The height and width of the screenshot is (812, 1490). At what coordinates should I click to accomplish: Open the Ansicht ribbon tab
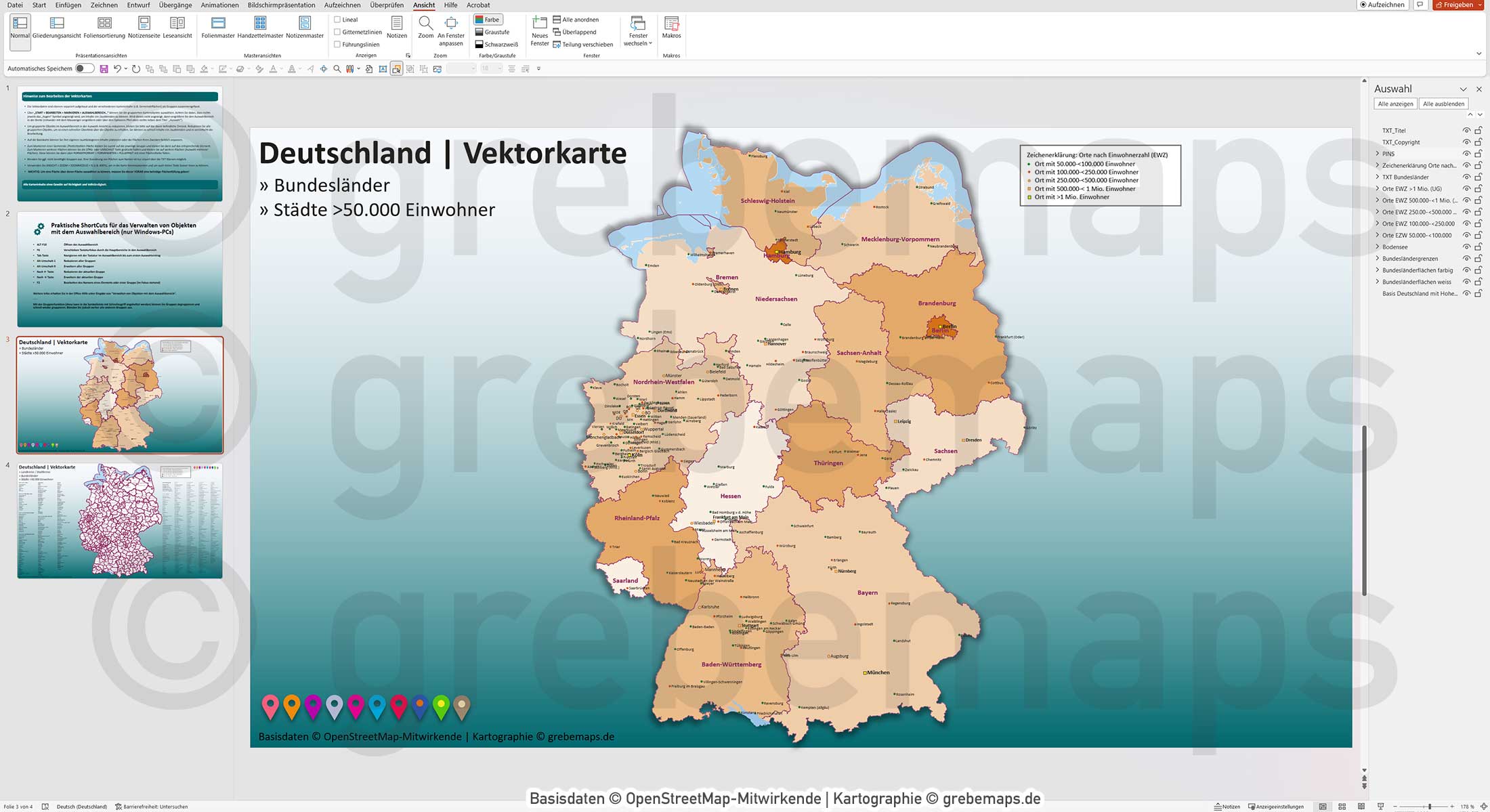(424, 5)
